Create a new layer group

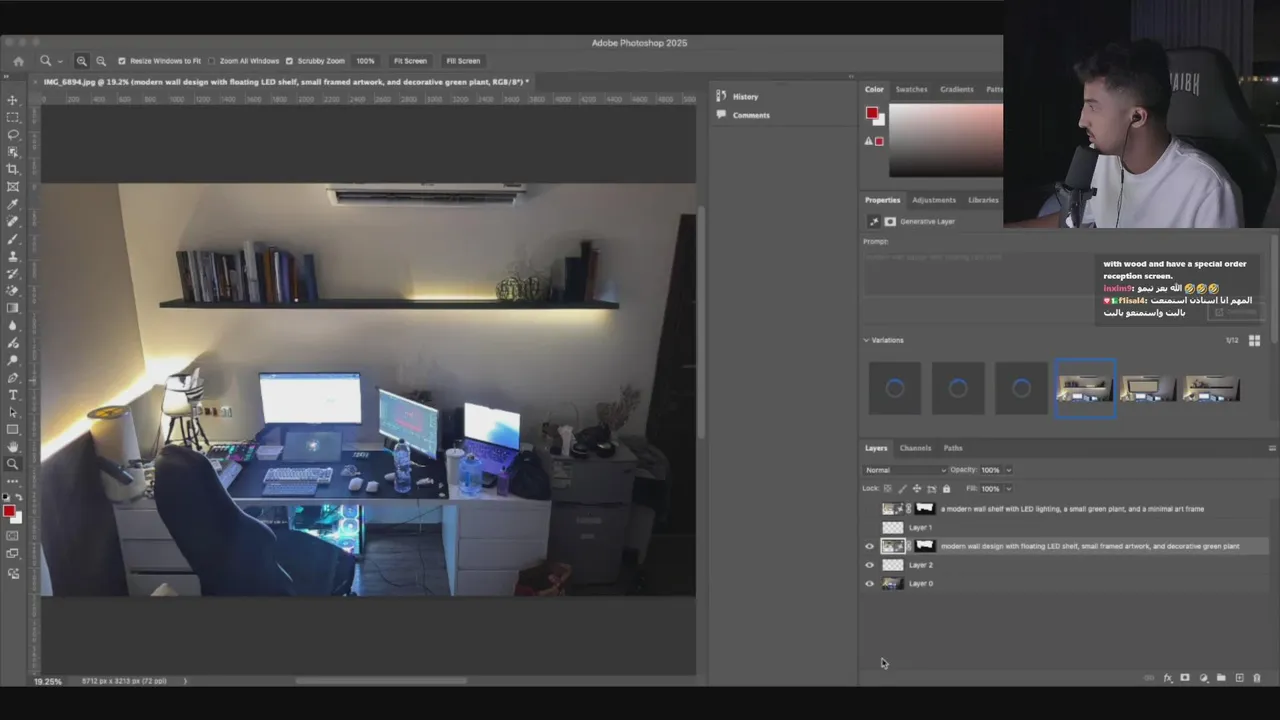pos(1221,678)
